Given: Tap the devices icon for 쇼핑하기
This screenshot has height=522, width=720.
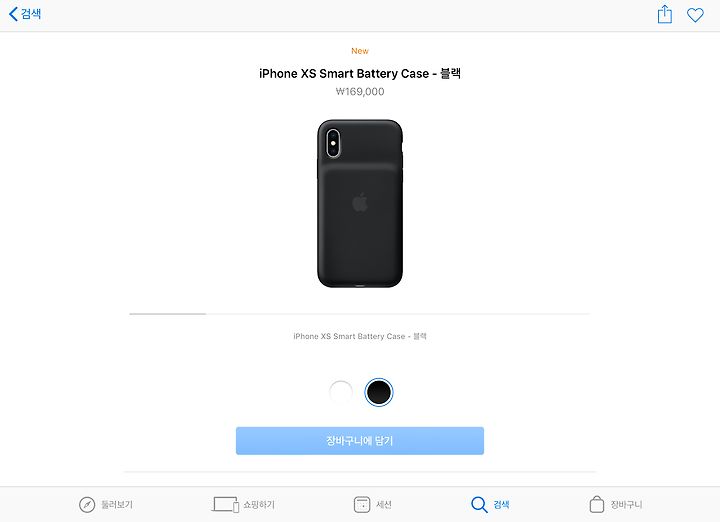Looking at the screenshot, I should 225,505.
